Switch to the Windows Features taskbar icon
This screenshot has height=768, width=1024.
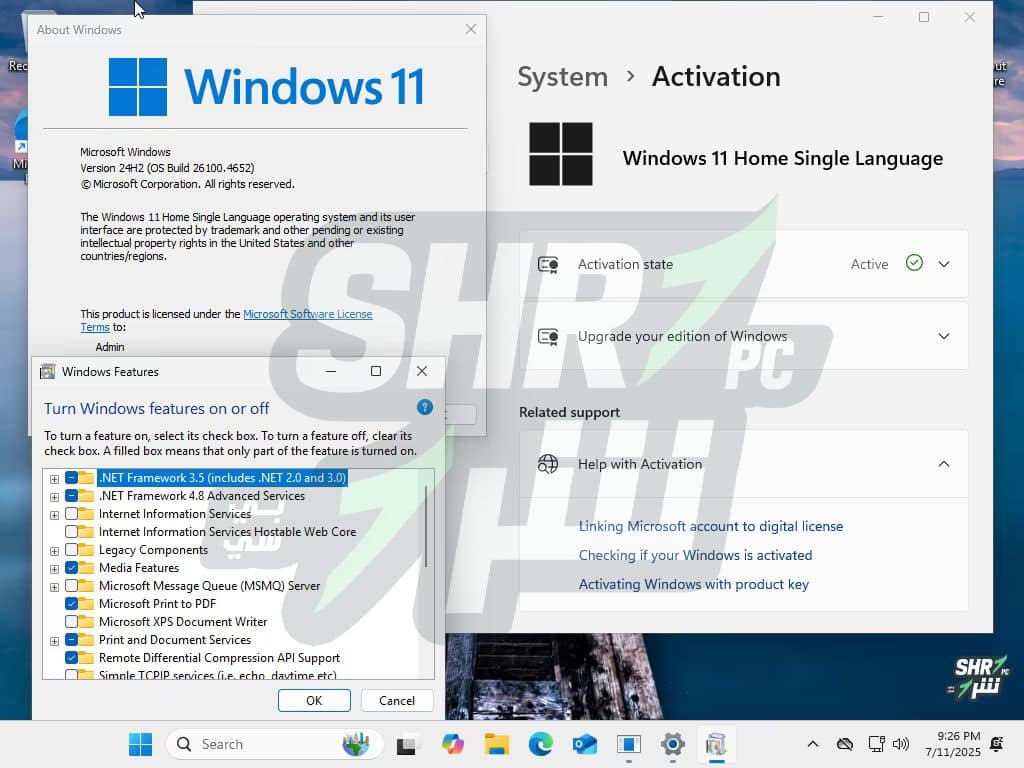pos(716,744)
